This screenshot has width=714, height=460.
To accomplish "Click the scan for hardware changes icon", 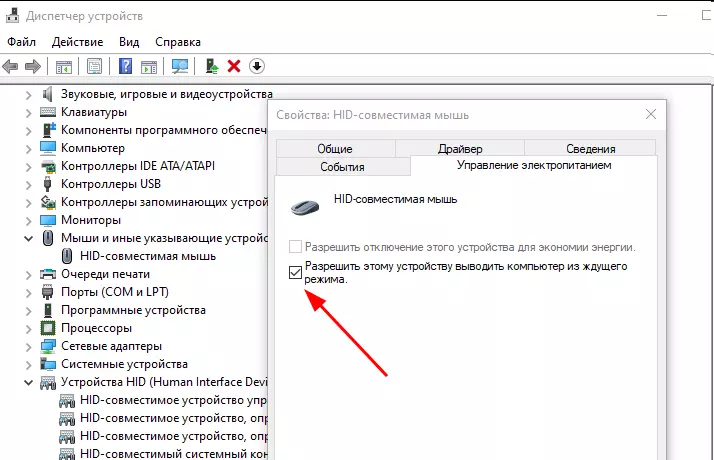I will [x=180, y=66].
